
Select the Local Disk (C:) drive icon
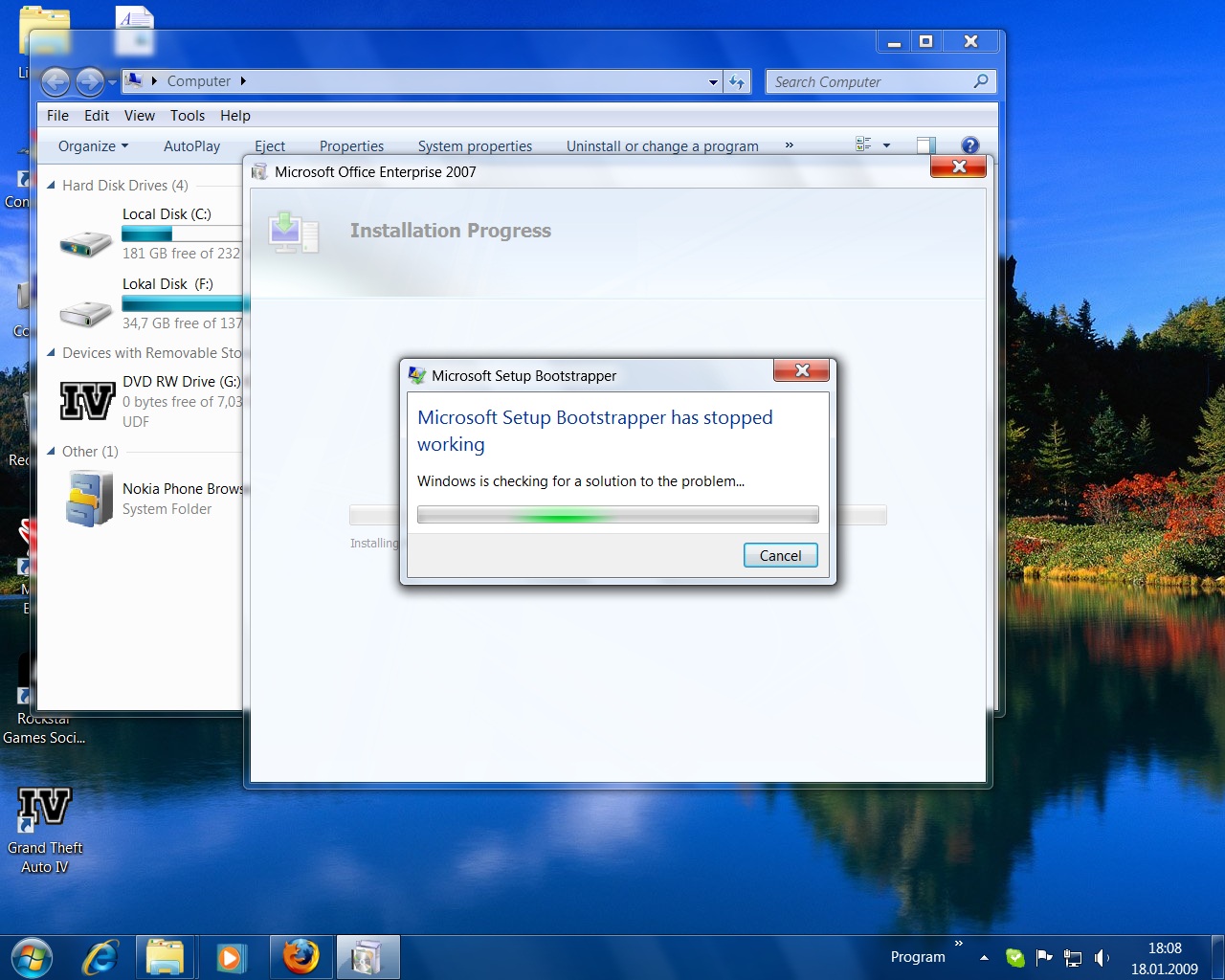tap(86, 244)
